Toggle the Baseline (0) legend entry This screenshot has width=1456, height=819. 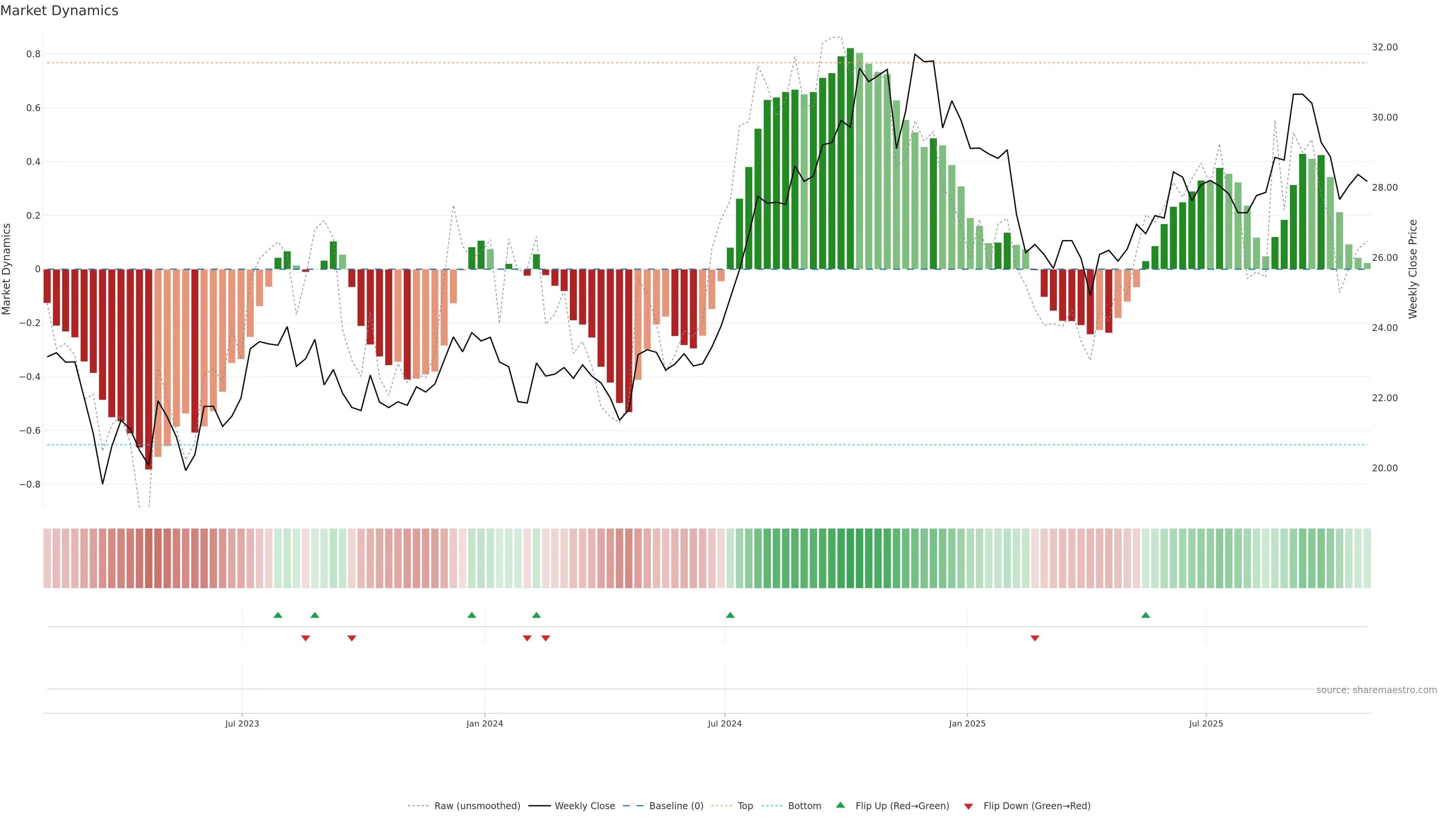click(676, 806)
